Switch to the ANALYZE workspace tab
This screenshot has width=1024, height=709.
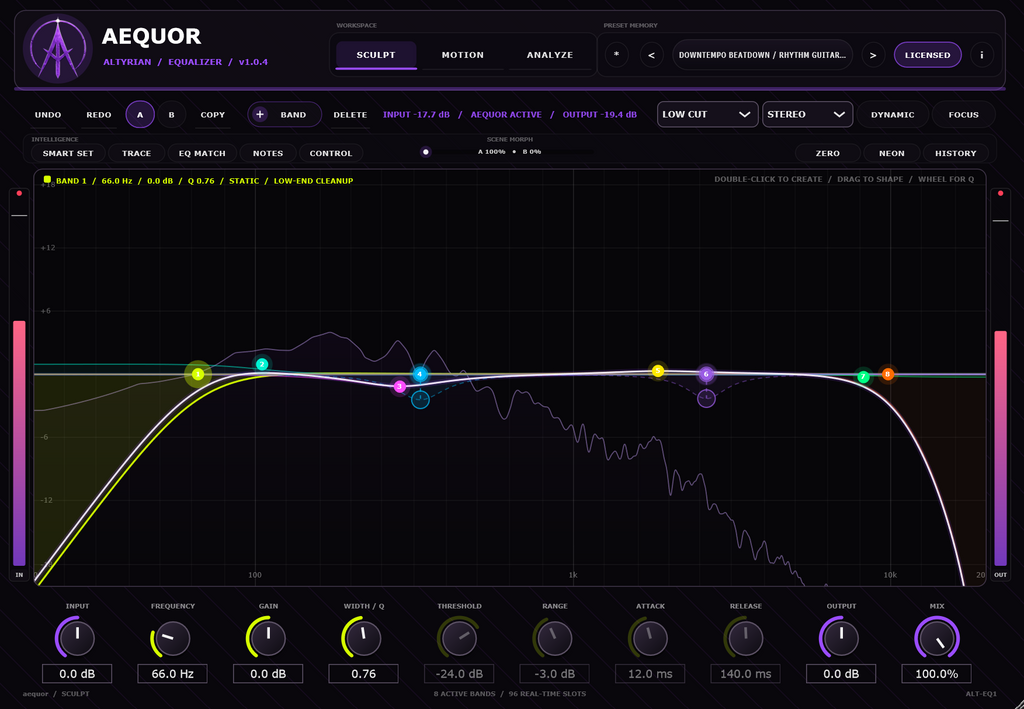click(x=550, y=55)
